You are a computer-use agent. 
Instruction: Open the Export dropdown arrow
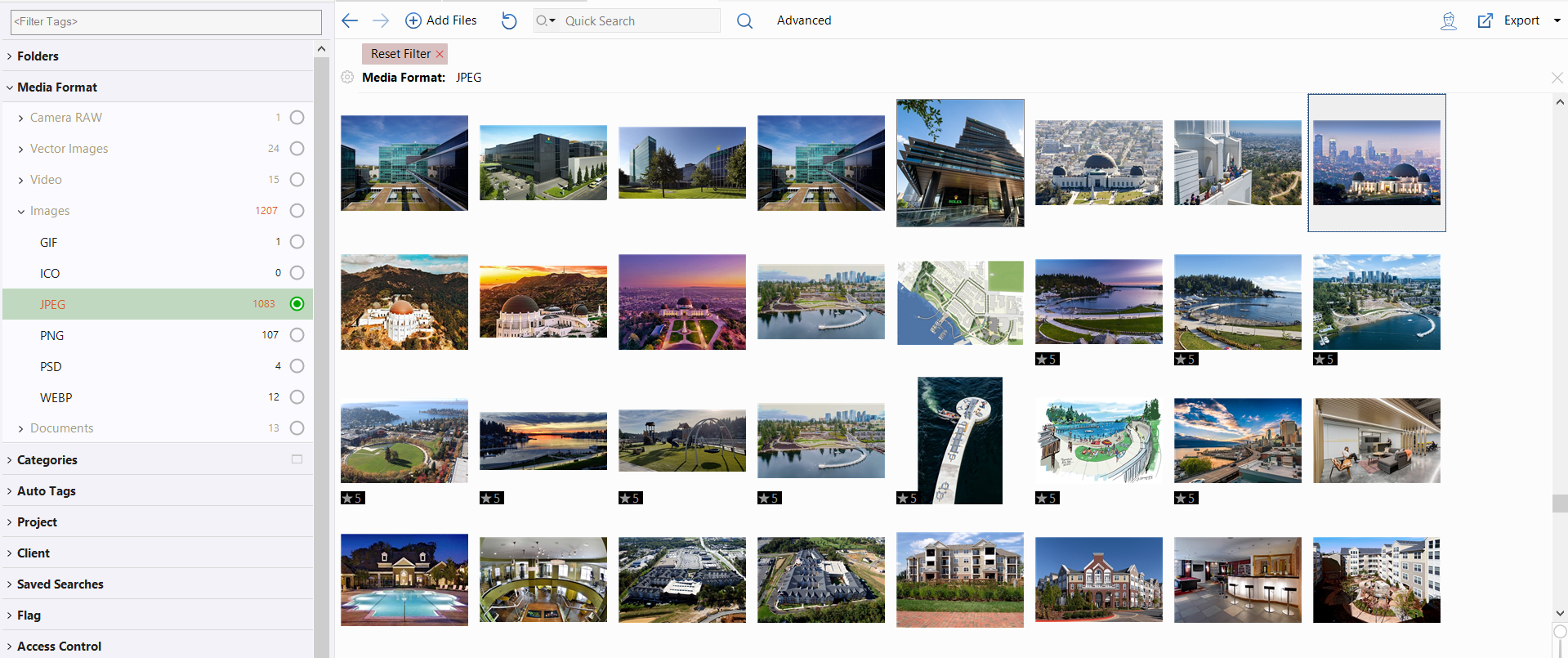click(x=1557, y=20)
